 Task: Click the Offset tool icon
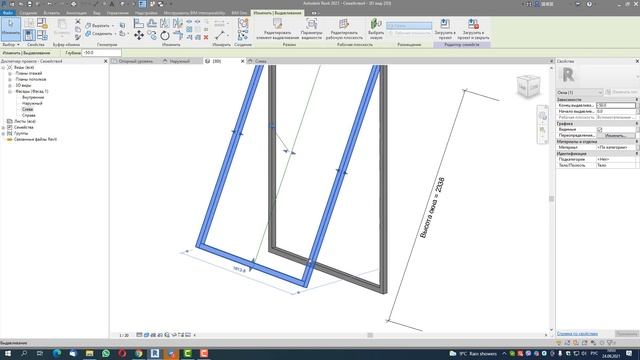pos(152,24)
